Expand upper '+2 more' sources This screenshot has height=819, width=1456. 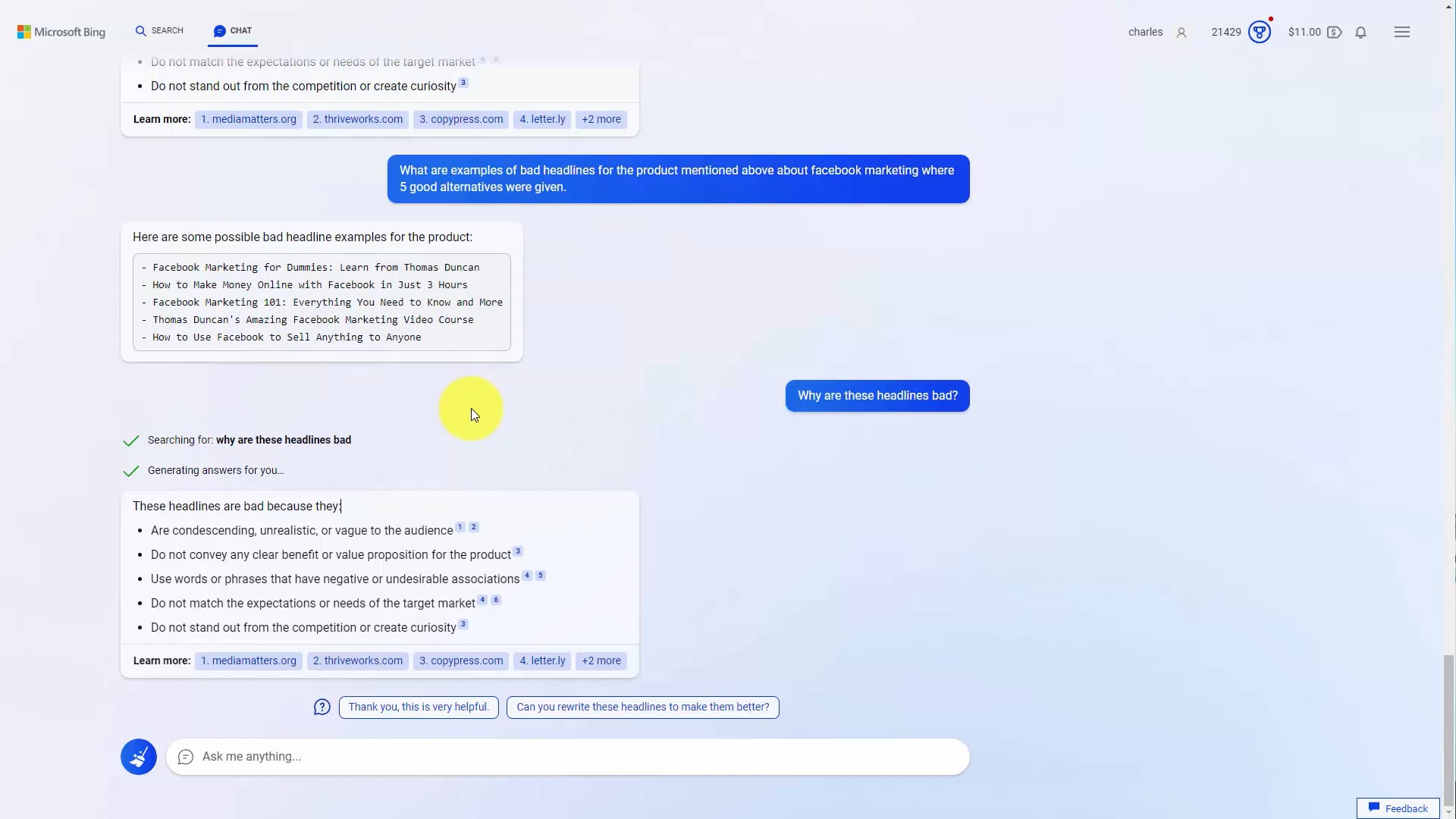(x=601, y=119)
